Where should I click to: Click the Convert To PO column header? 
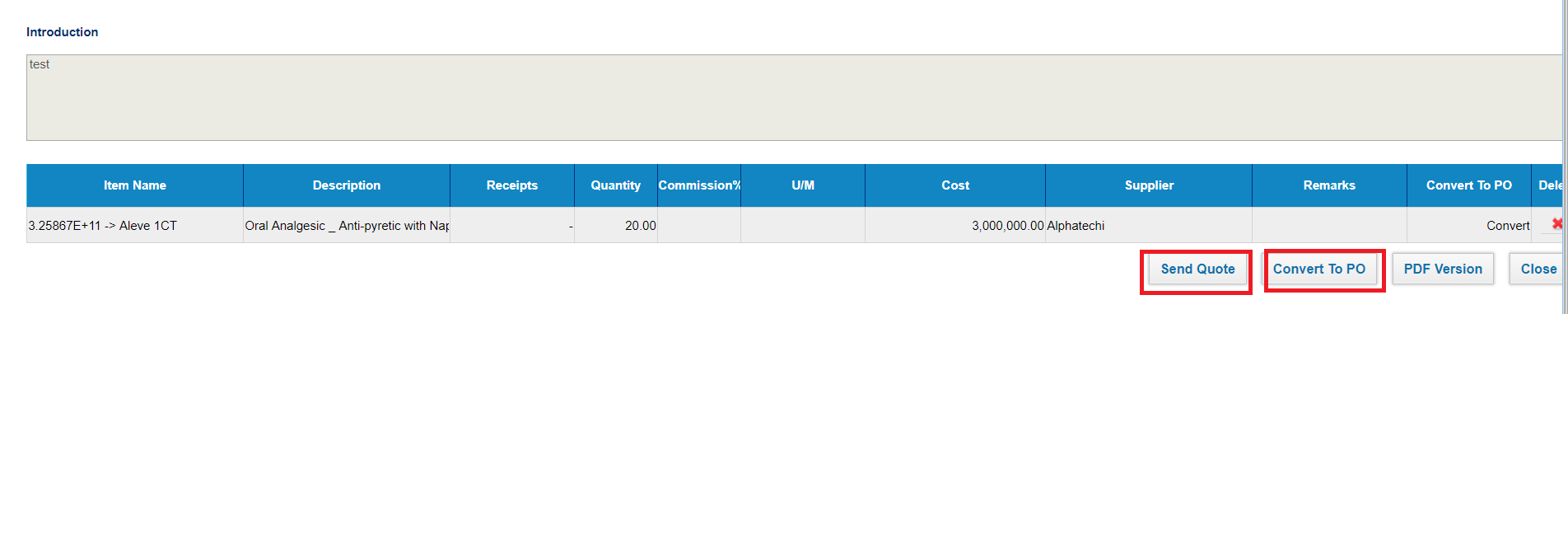coord(1469,185)
